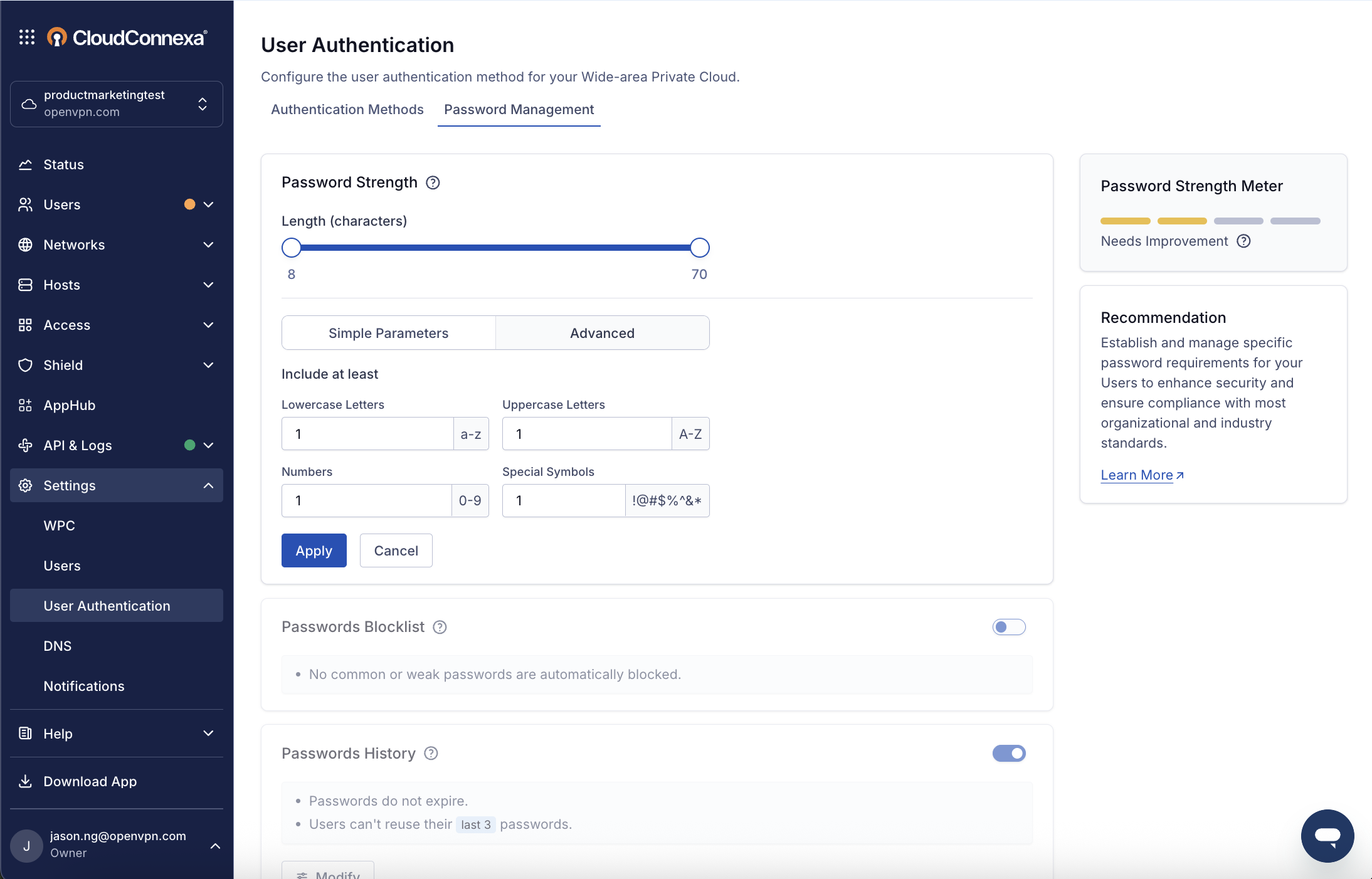The image size is (1372, 879).
Task: Click the Apply button
Action: pyautogui.click(x=314, y=550)
